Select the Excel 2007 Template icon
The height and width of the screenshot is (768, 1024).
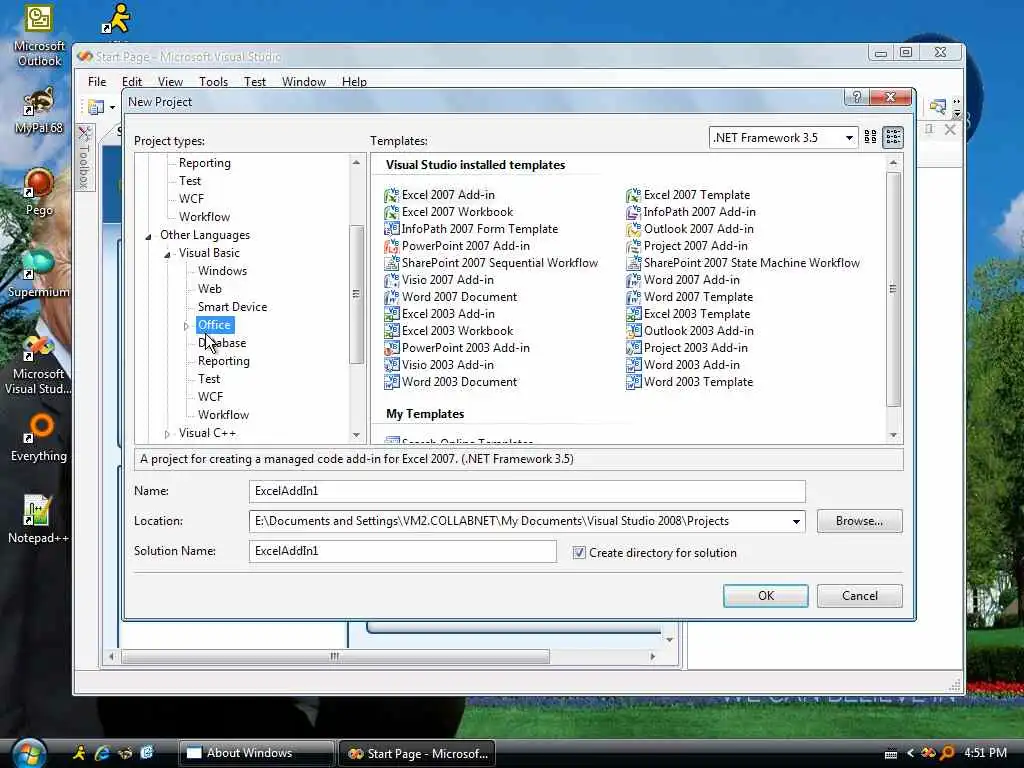[x=633, y=195]
